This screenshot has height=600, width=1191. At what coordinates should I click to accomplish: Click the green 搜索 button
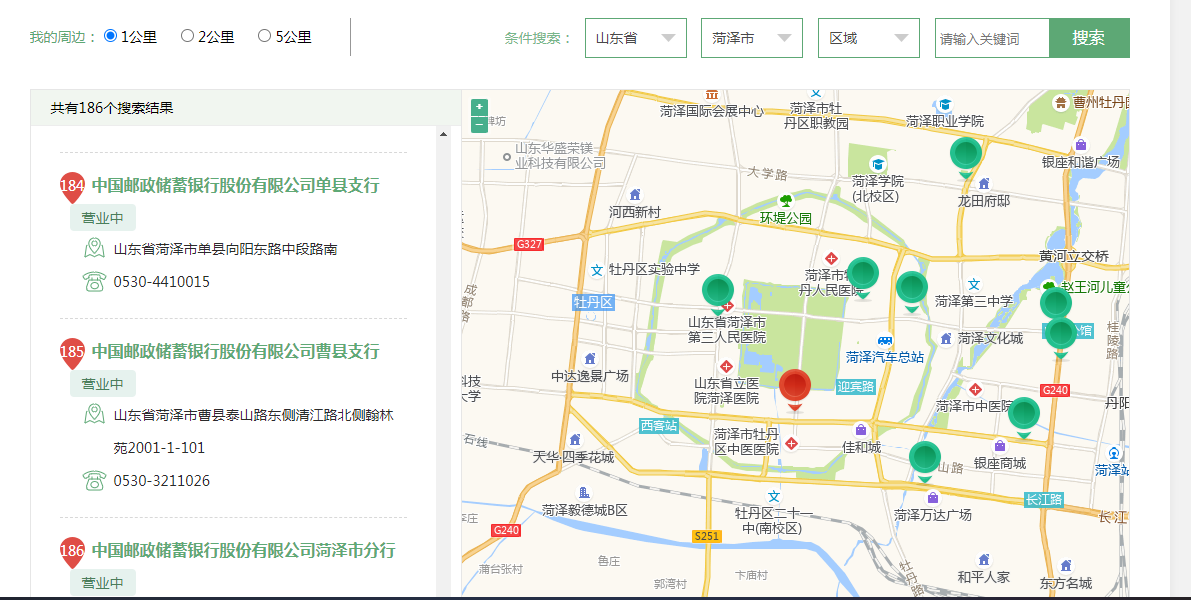(x=1089, y=38)
